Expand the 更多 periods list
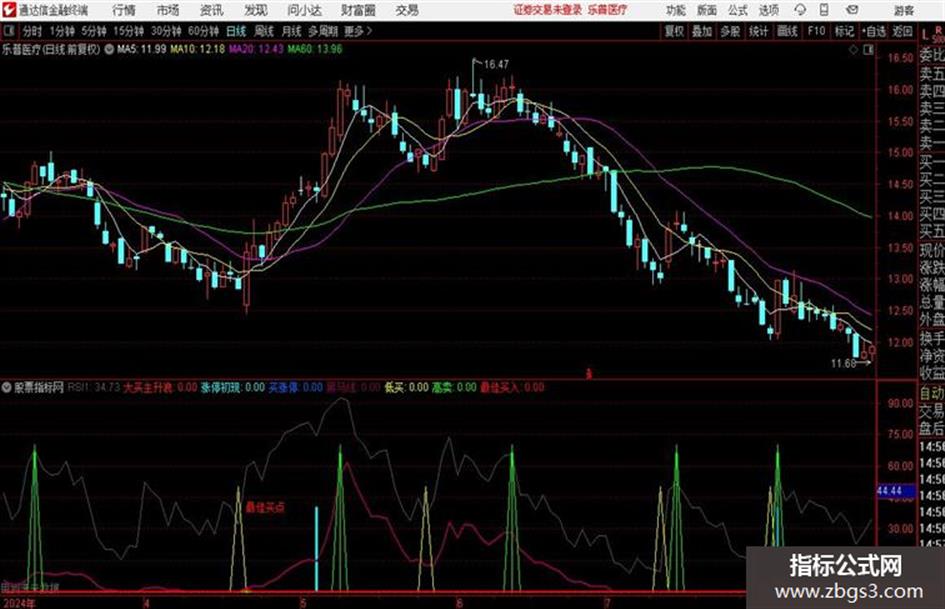This screenshot has width=945, height=609. click(x=358, y=31)
